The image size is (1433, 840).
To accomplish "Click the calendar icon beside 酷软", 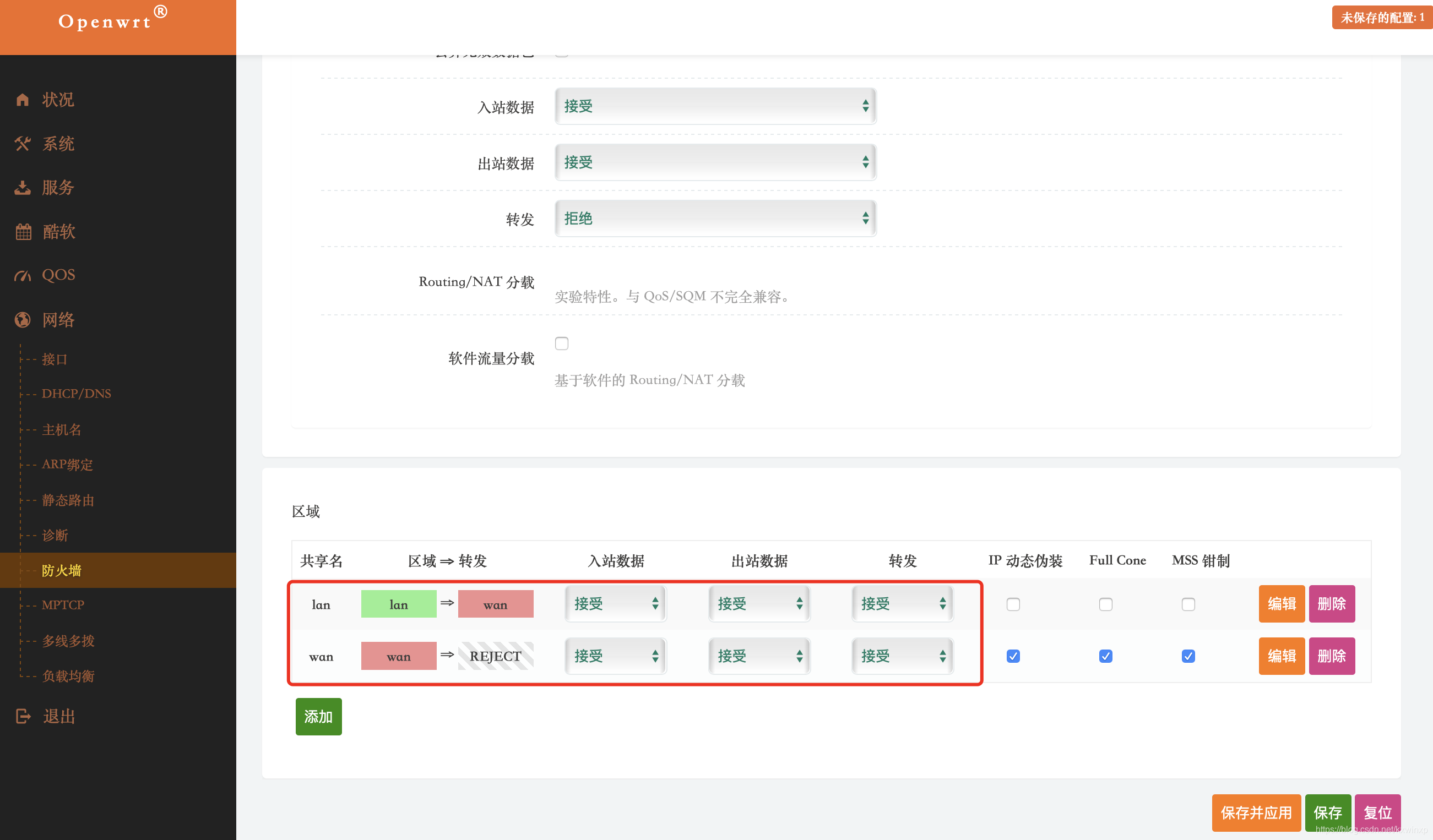I will (x=23, y=232).
